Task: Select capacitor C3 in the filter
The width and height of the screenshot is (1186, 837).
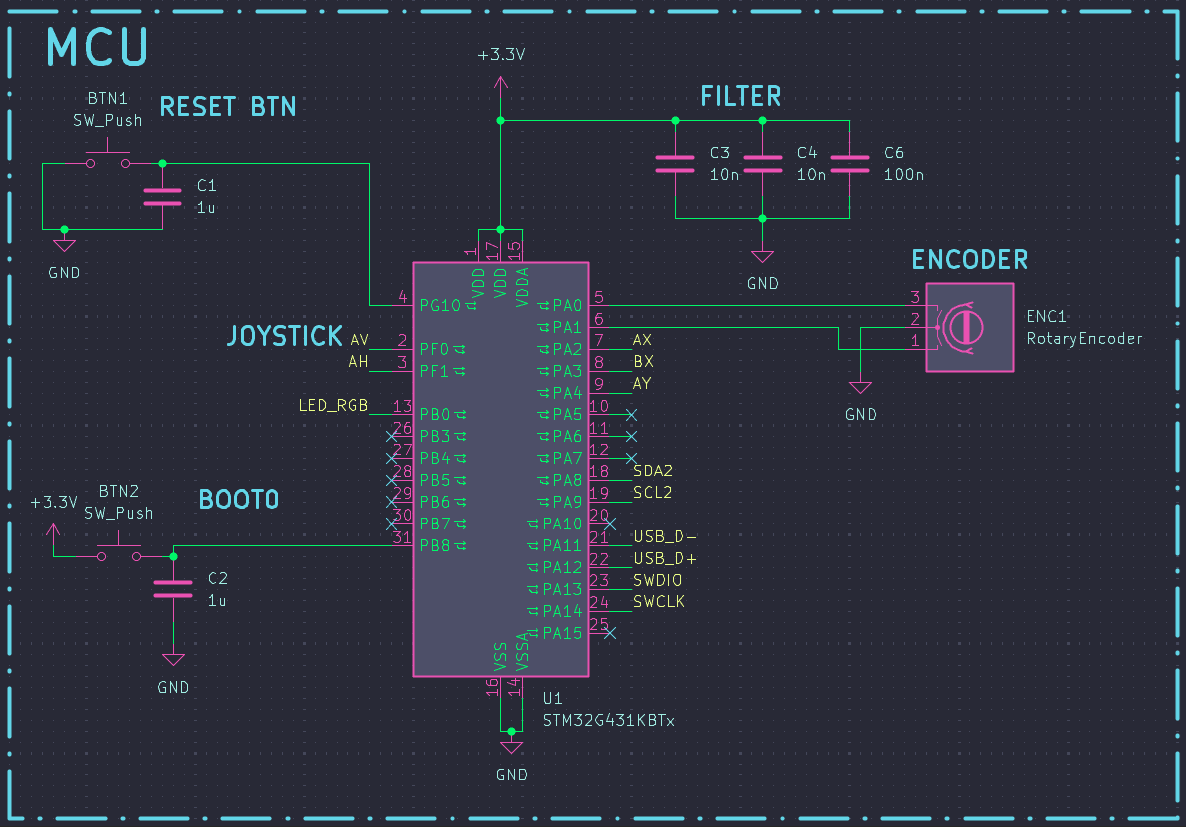Action: [675, 164]
